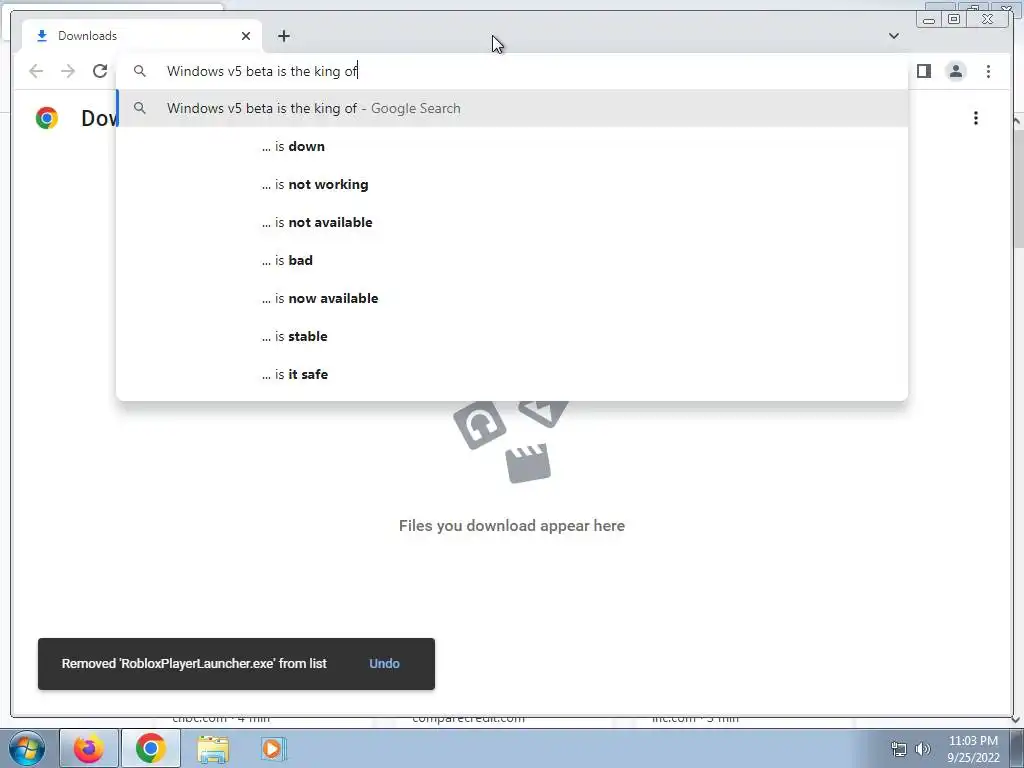Image resolution: width=1024 pixels, height=768 pixels.
Task: Open the Chrome three-dot menu
Action: (988, 71)
